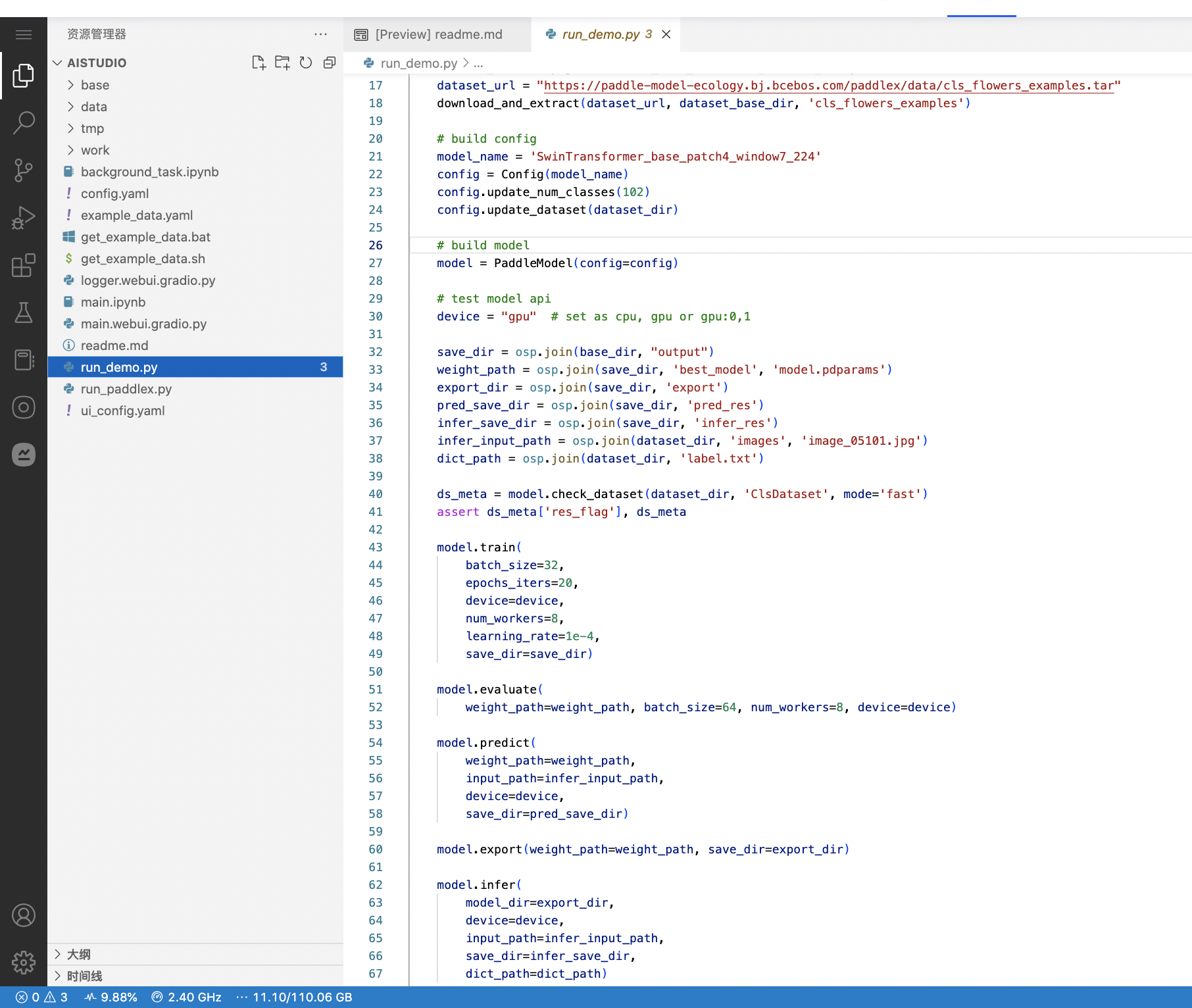Switch to the [Preview] readme.md tab

coord(438,34)
